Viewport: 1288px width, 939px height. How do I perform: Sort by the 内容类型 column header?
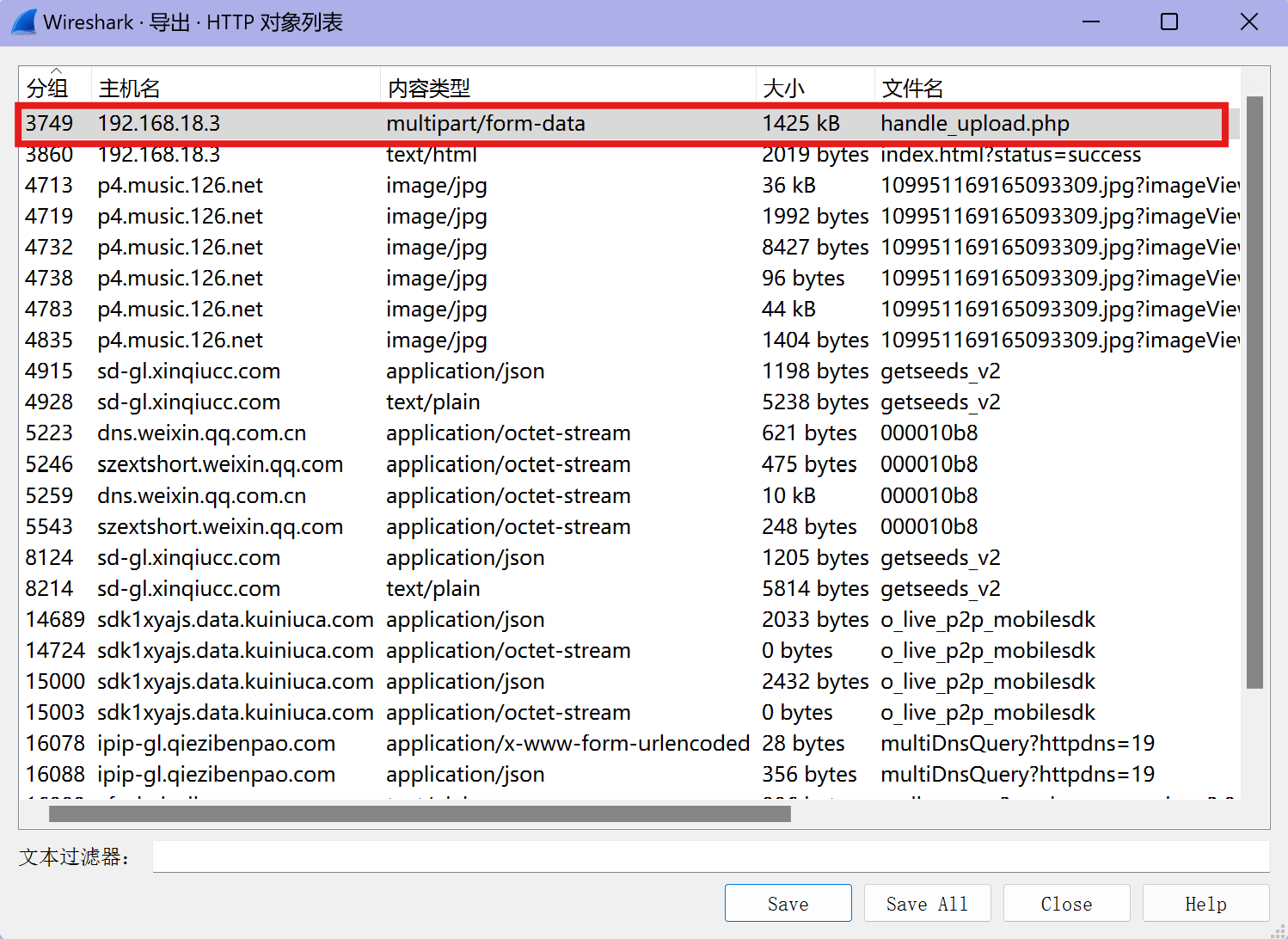pyautogui.click(x=567, y=88)
